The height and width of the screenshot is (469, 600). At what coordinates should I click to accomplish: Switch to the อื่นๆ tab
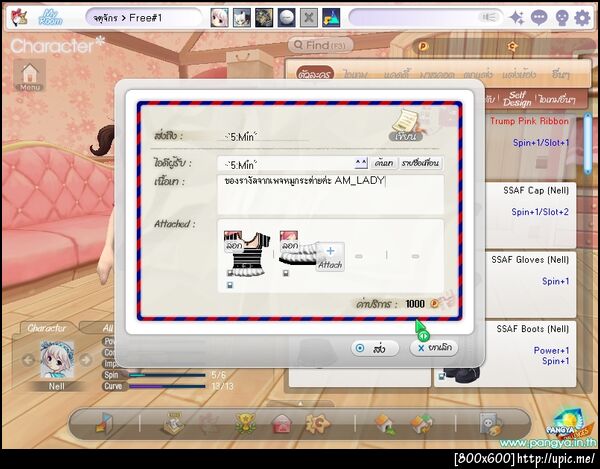[560, 74]
